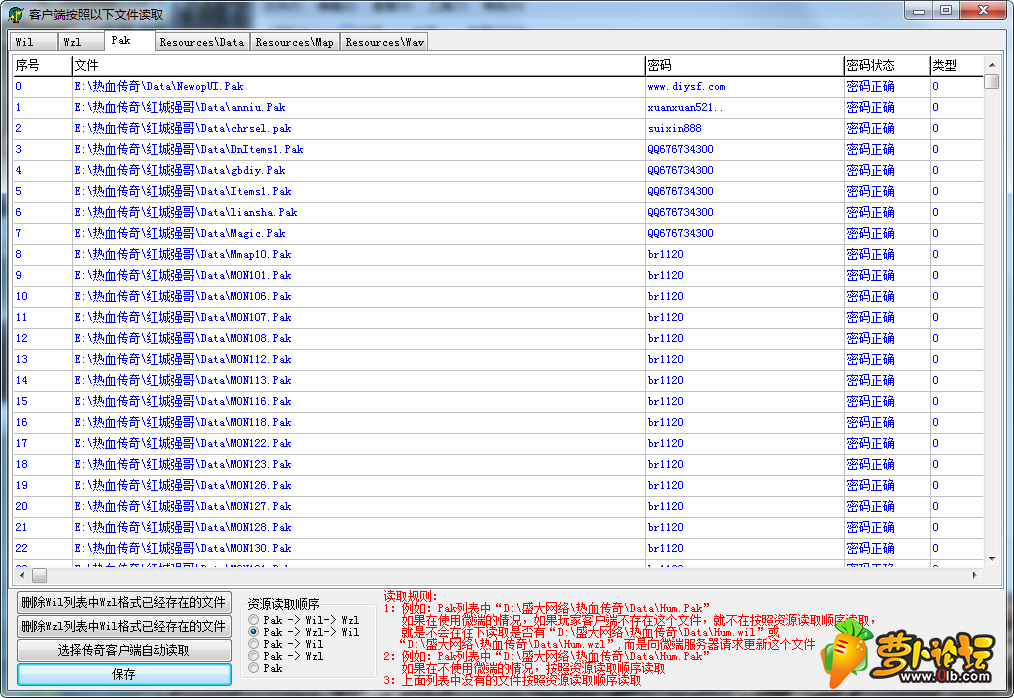Click the MON107.Pak file path
1014x698 pixels.
[182, 318]
